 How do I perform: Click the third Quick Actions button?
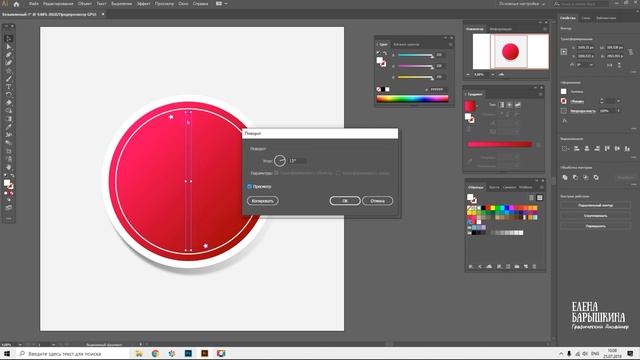(596, 226)
